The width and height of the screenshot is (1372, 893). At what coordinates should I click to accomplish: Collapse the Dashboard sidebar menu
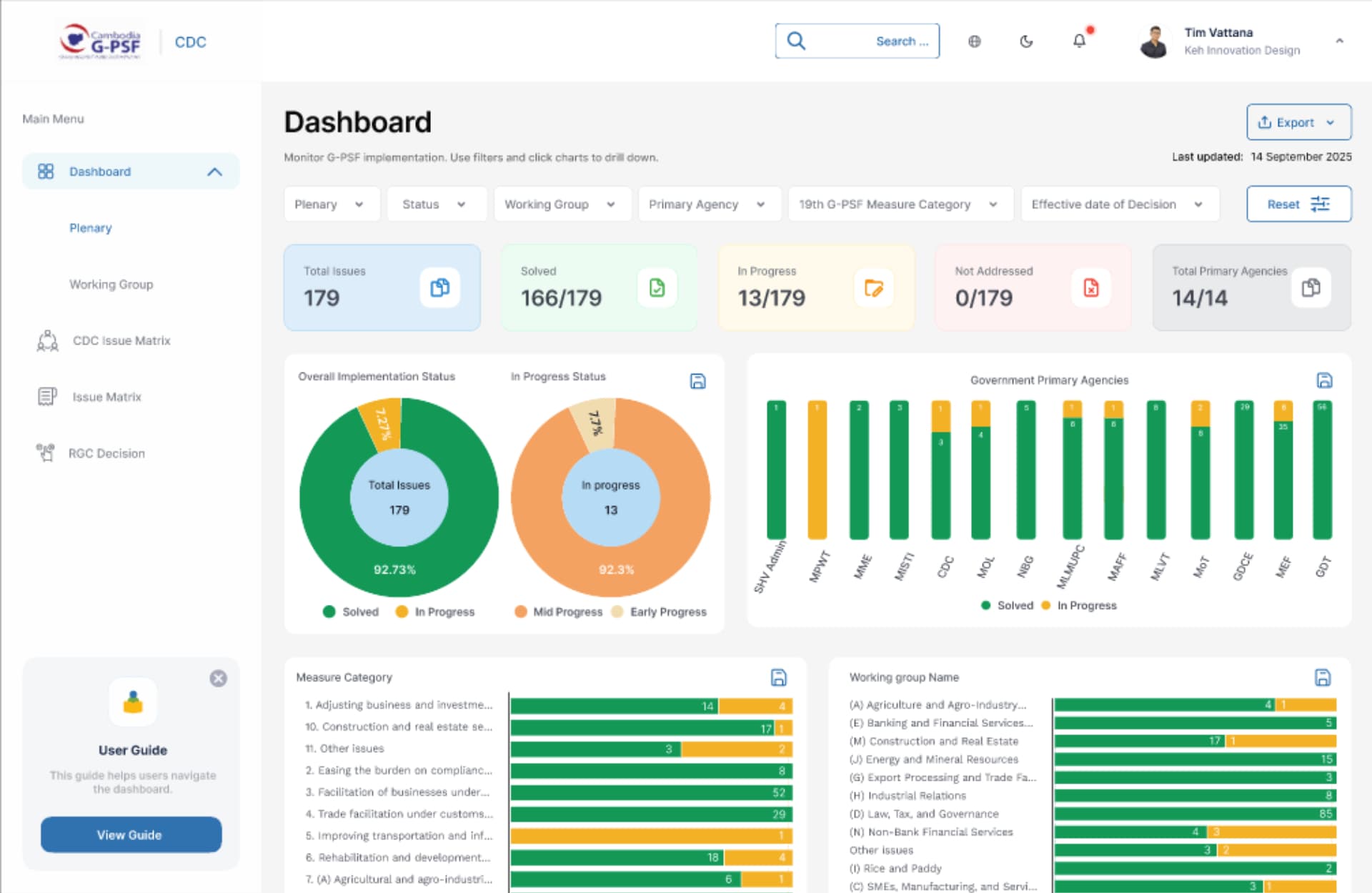214,172
